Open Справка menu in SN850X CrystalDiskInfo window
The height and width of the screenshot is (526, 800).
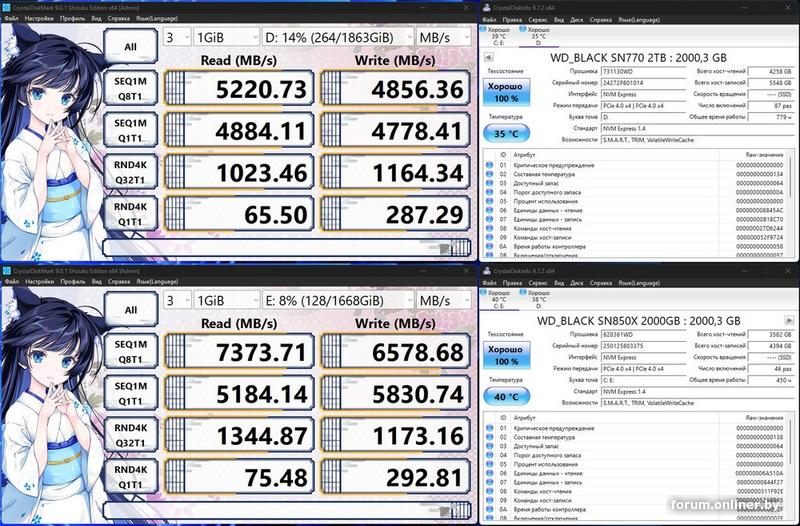(601, 283)
